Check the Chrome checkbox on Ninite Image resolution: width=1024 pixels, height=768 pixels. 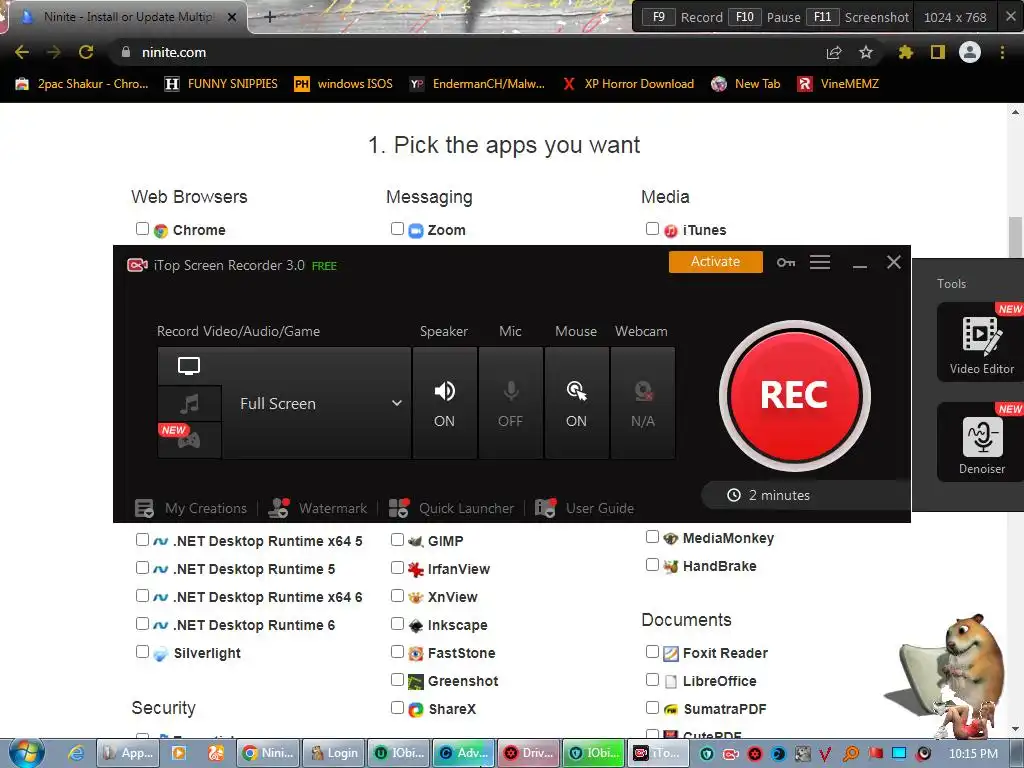(142, 229)
